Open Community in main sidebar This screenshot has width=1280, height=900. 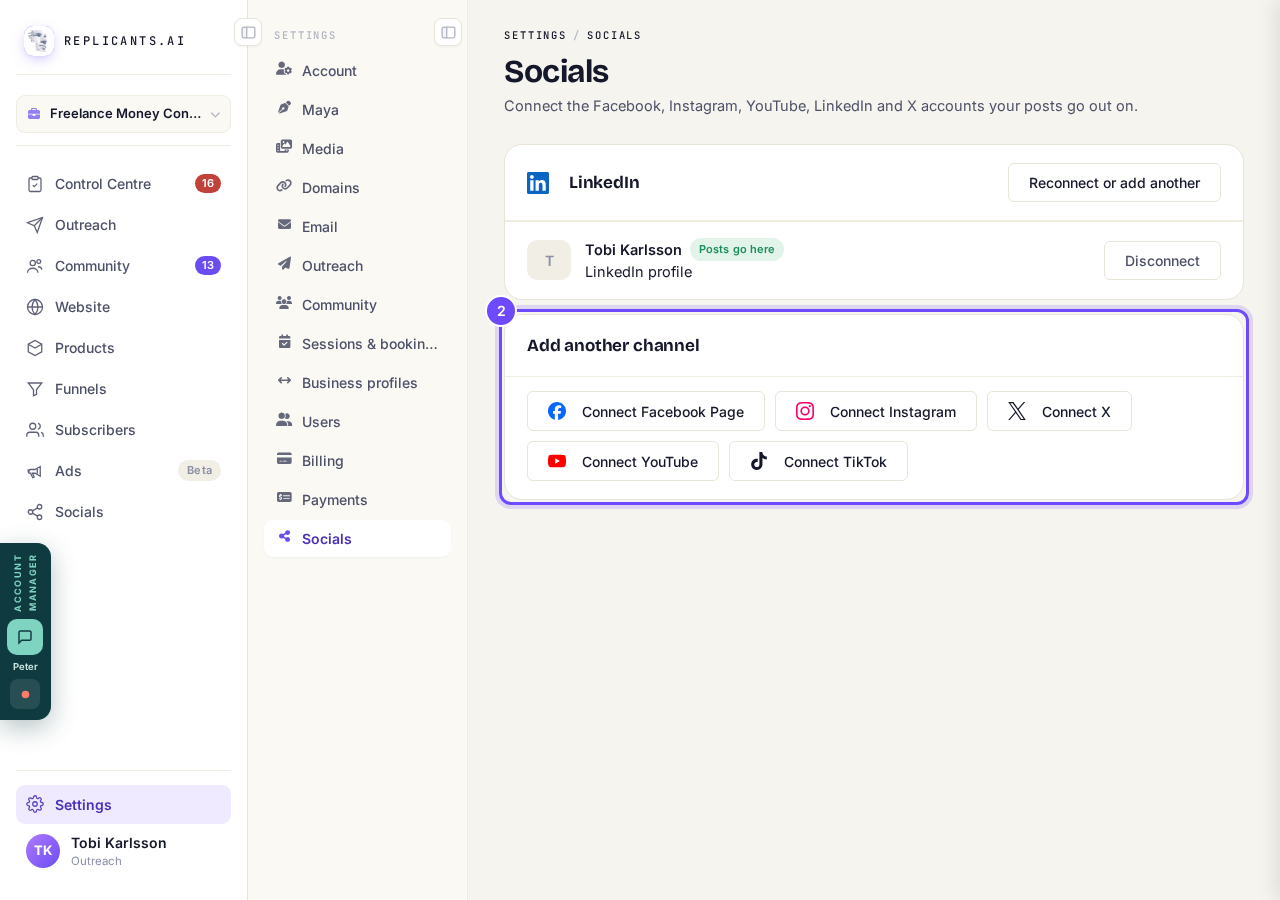coord(123,266)
